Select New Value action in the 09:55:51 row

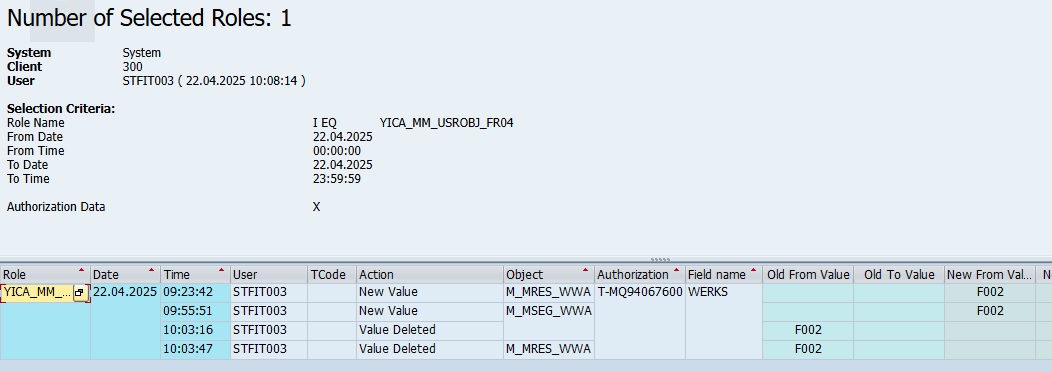[x=429, y=311]
